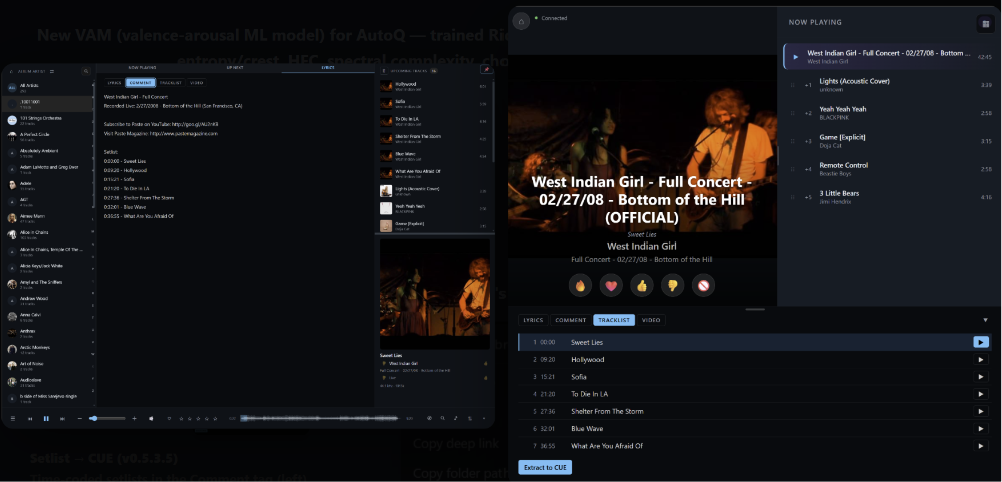The width and height of the screenshot is (1002, 482).
Task: Select Yeah Yeah Yeah by BLACKPINK in queue
Action: (x=889, y=113)
